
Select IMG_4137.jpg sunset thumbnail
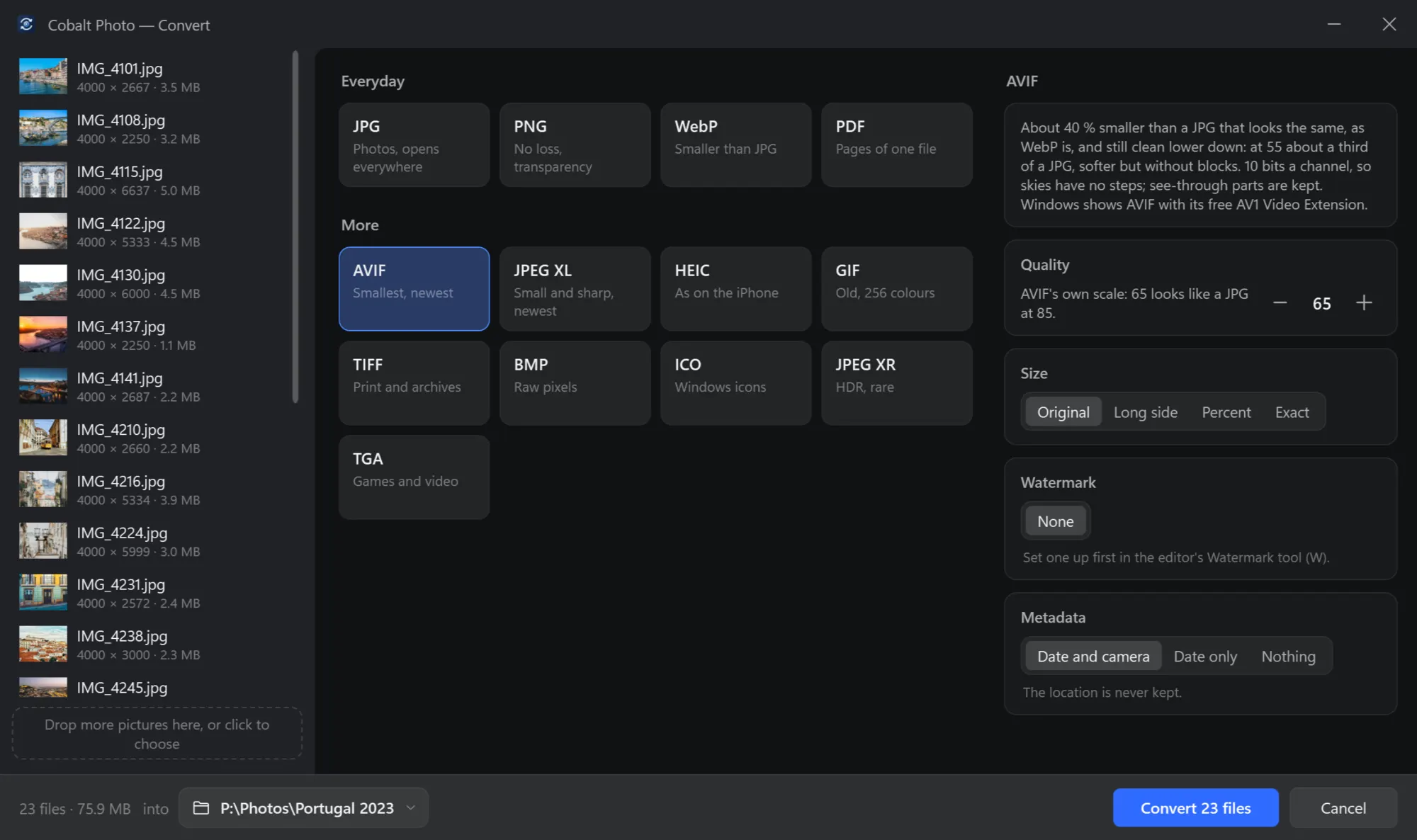pos(43,334)
